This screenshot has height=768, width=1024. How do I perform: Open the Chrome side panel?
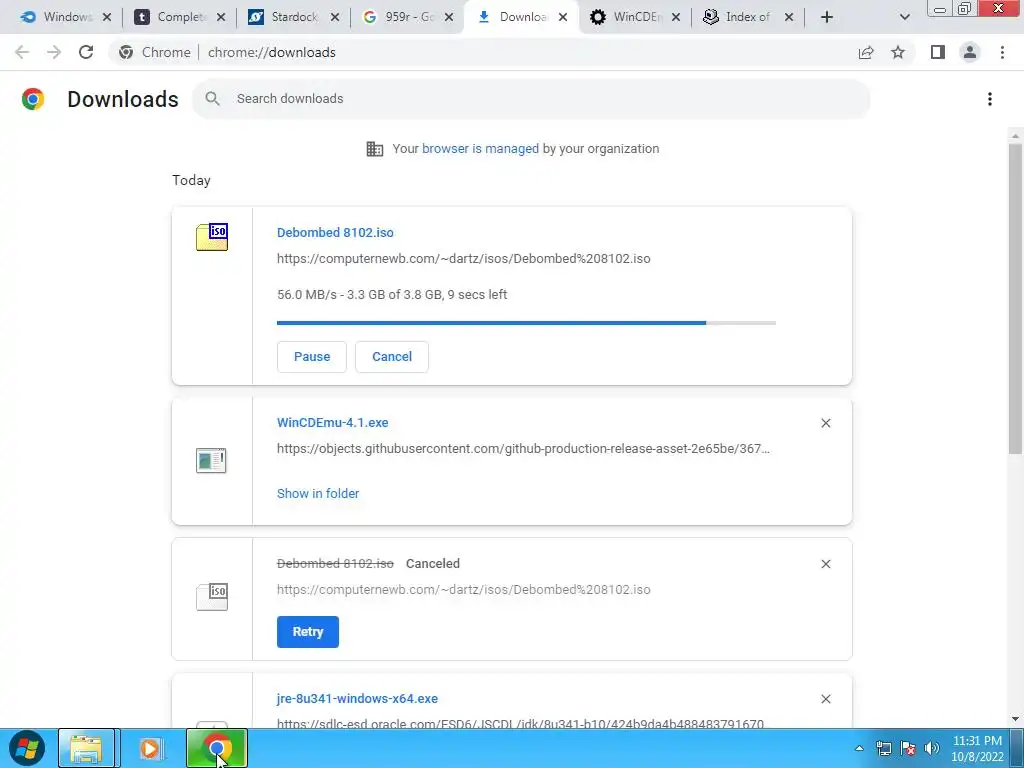[938, 52]
